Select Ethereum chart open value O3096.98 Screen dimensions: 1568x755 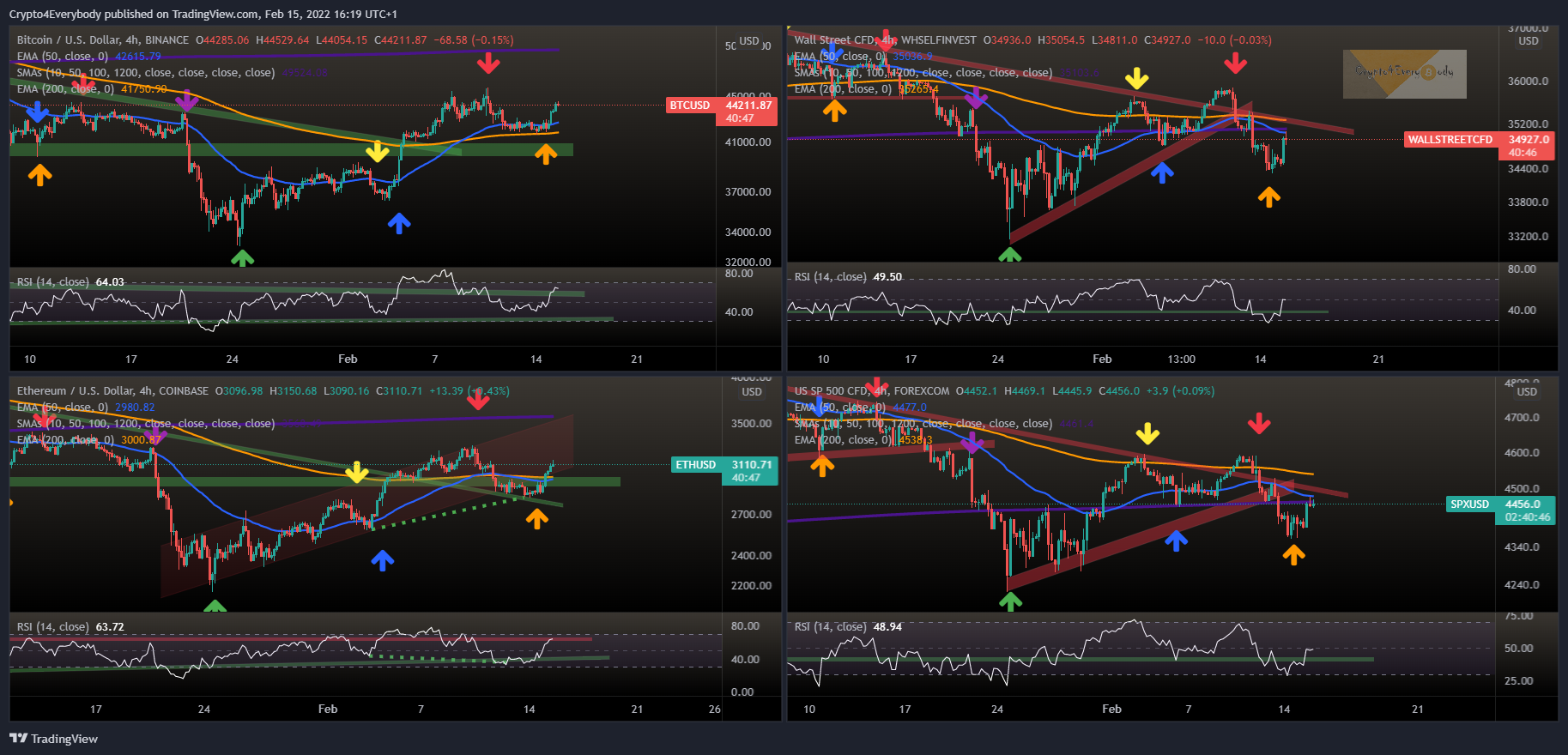(x=239, y=391)
